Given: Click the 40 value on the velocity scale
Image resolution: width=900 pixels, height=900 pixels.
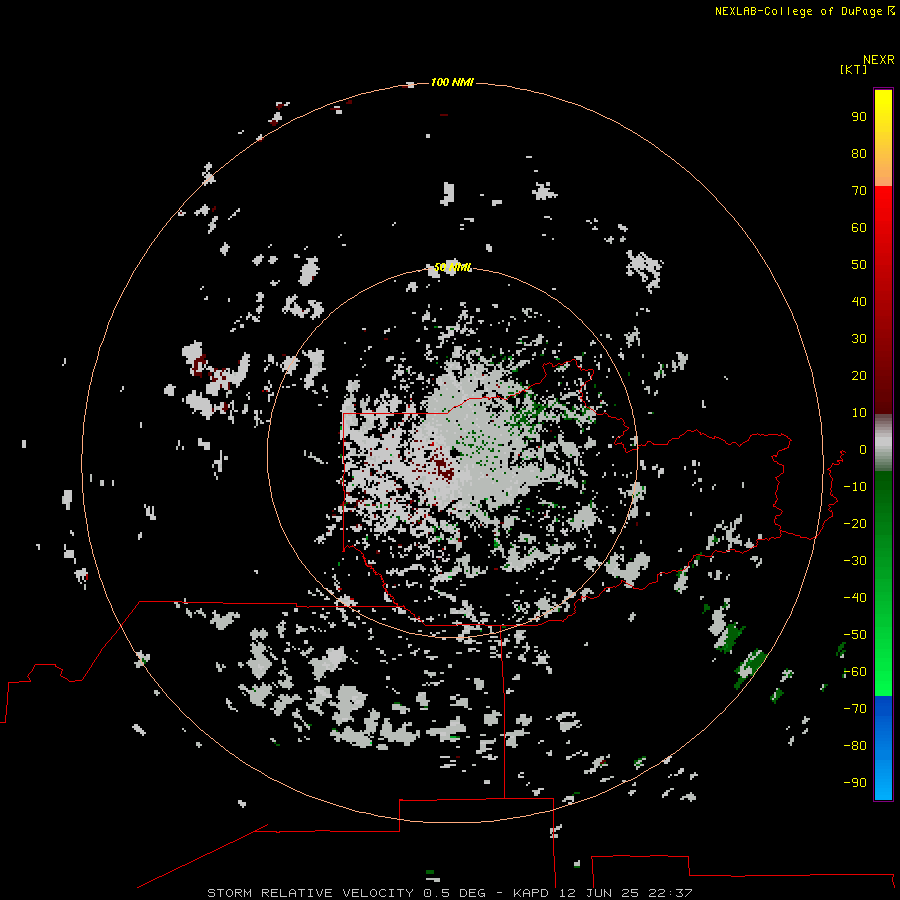Looking at the screenshot, I should [859, 302].
